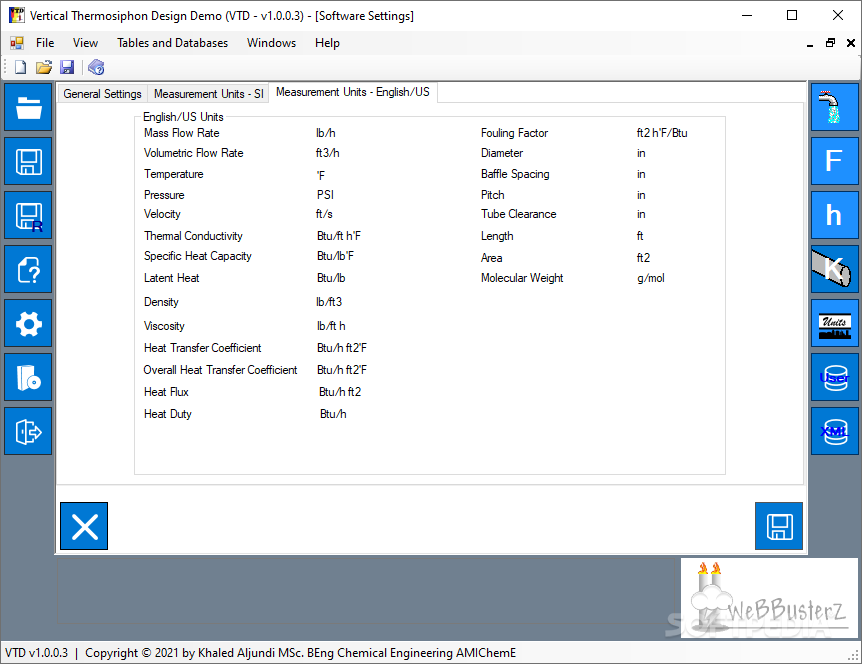The image size is (862, 664).
Task: Click the PSI pressure unit
Action: 325,195
